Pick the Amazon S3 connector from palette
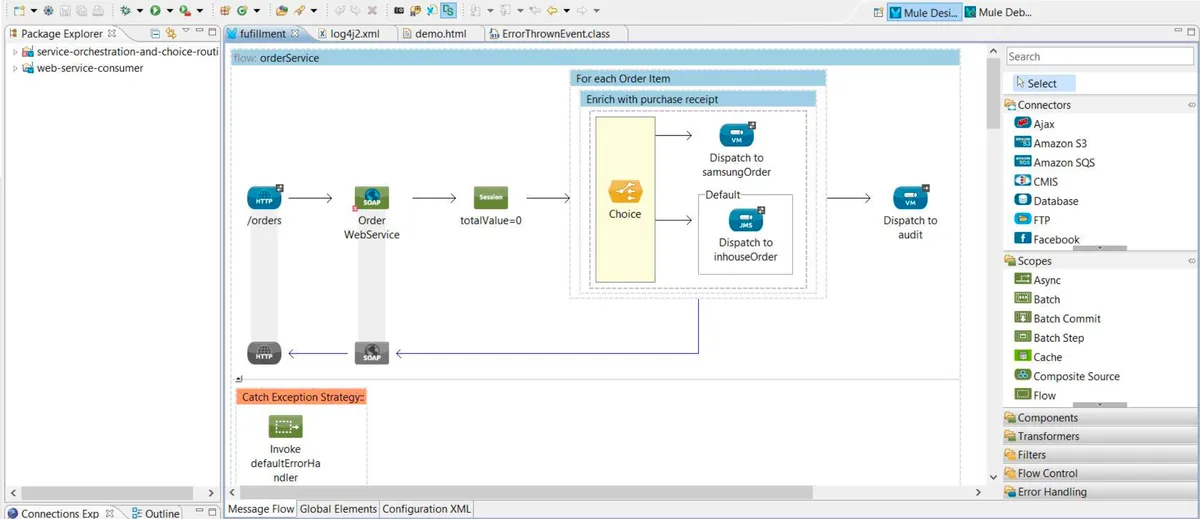 tap(1060, 144)
